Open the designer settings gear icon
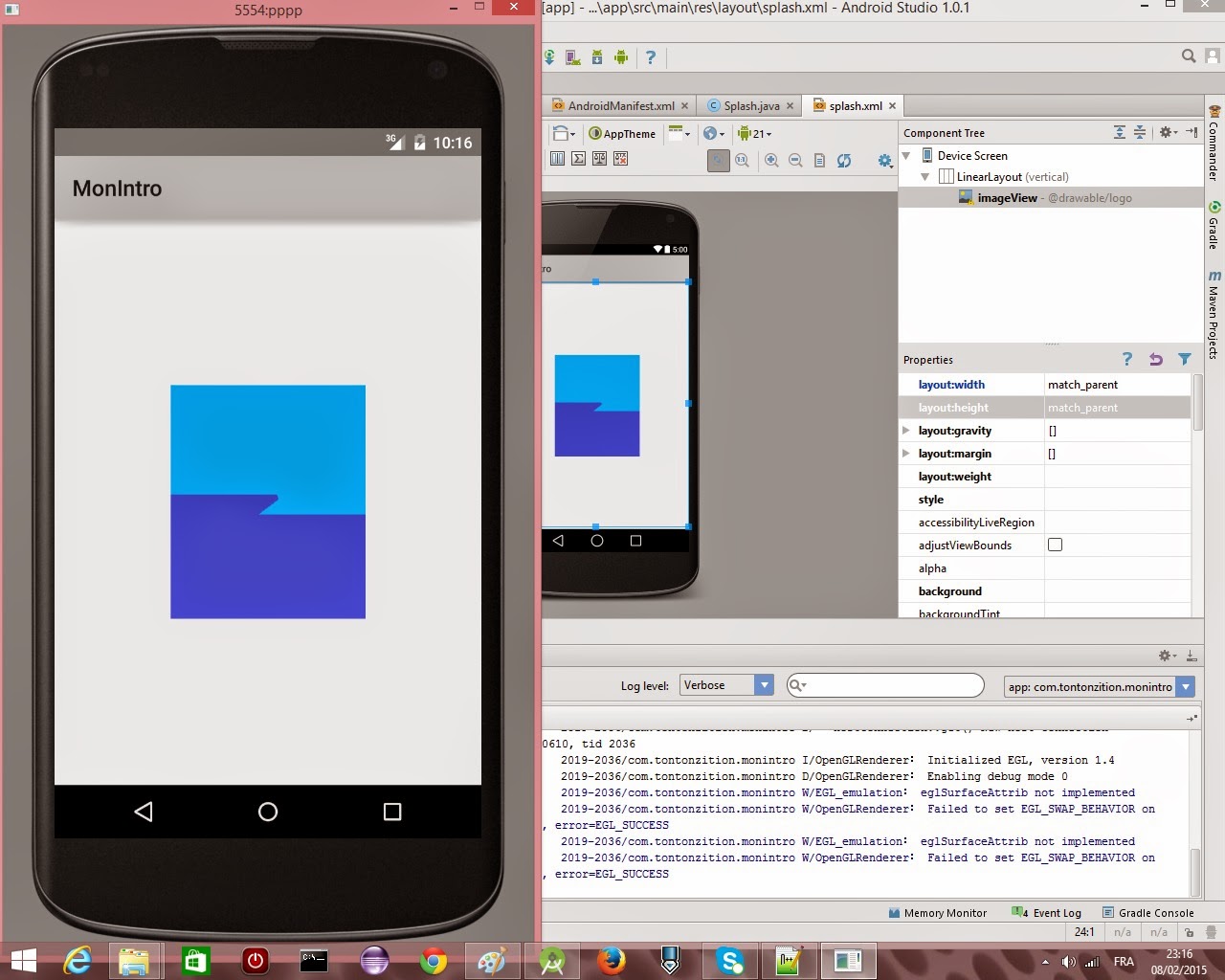 (885, 160)
